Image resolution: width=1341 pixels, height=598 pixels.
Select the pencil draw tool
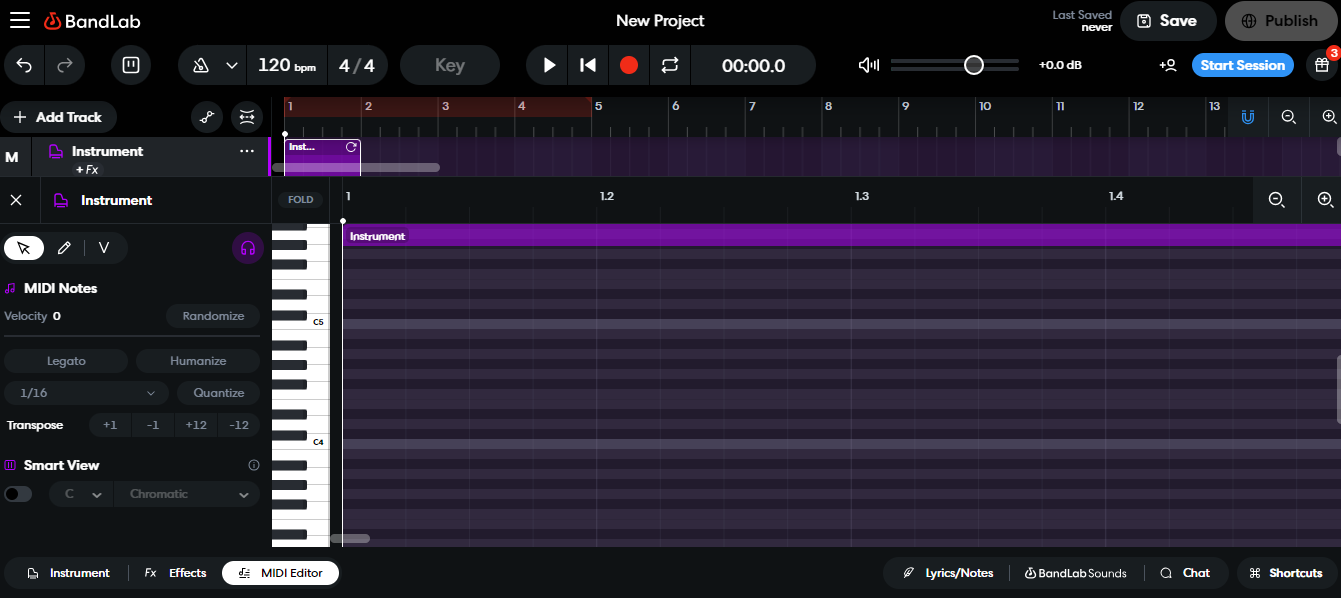click(x=64, y=248)
